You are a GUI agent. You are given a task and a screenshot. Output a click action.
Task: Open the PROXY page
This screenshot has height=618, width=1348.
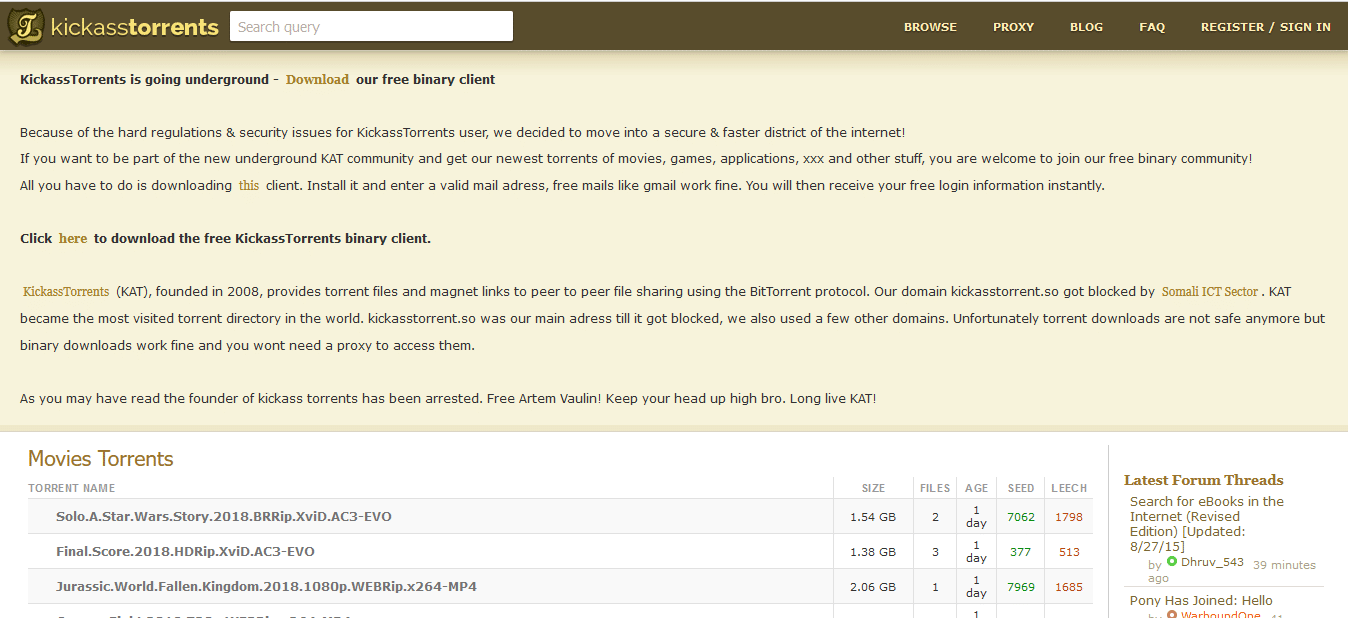click(1013, 27)
